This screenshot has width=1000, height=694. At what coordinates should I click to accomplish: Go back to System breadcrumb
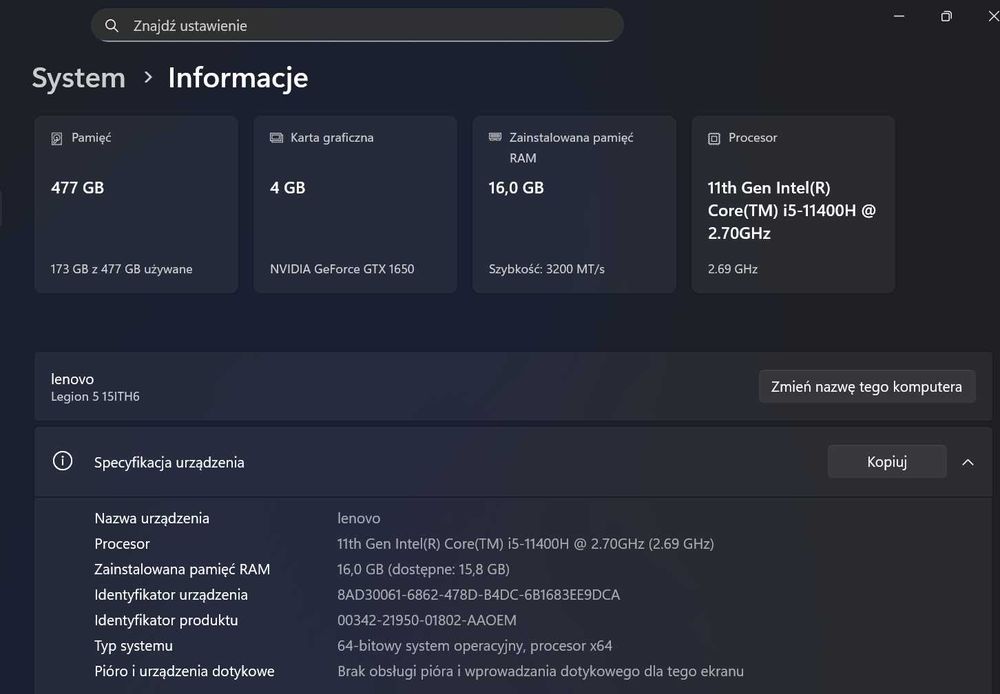78,78
